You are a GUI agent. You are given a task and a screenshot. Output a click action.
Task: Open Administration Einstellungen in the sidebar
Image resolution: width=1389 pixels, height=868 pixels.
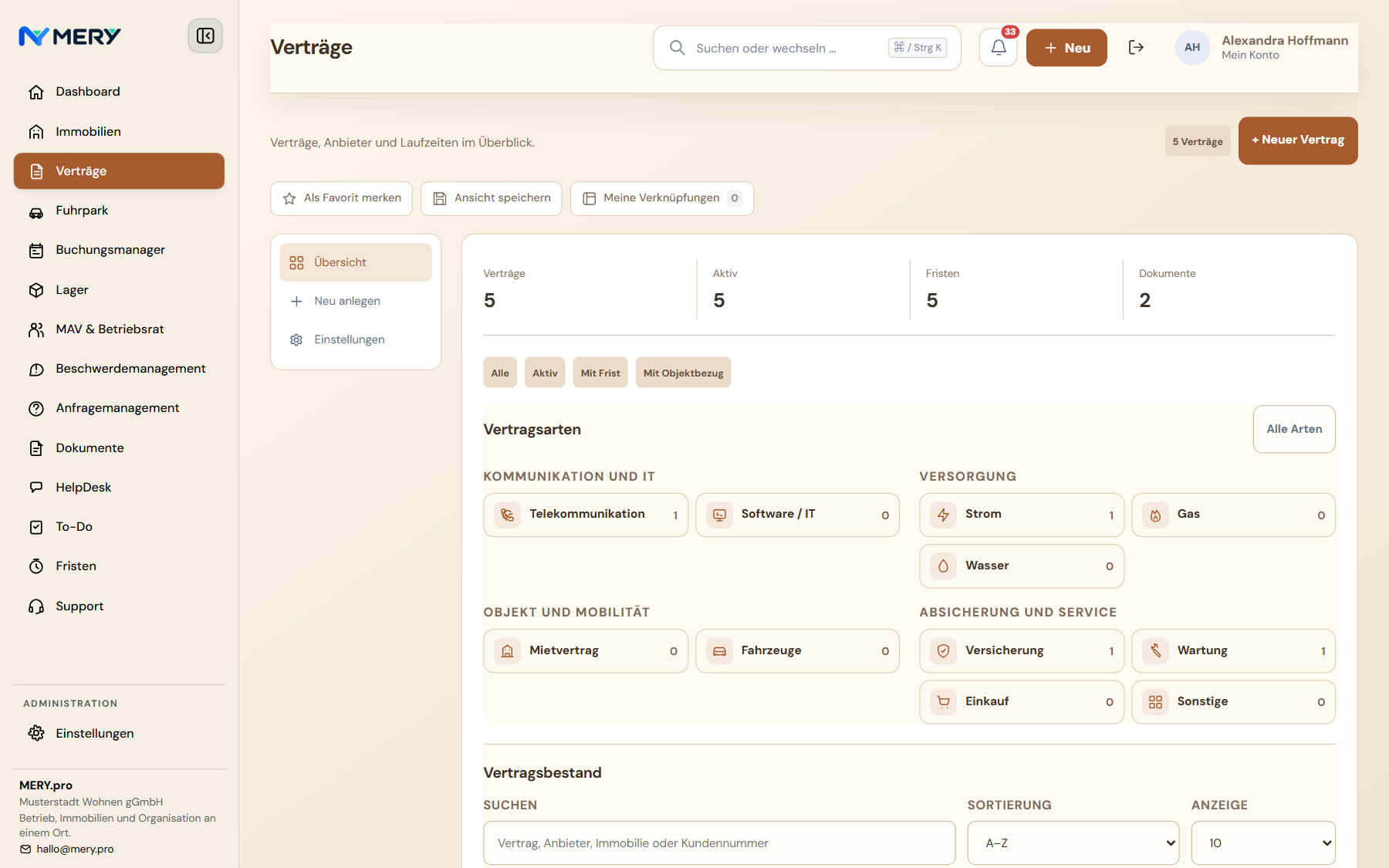[119, 734]
